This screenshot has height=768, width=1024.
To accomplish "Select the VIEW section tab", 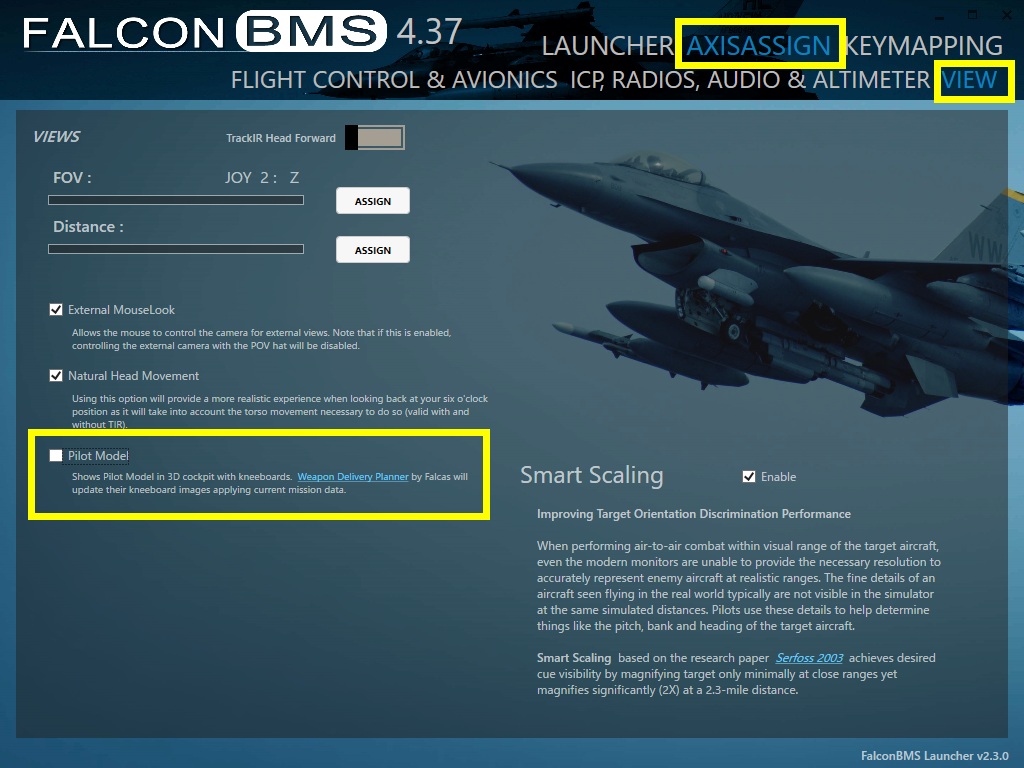I will coord(969,80).
